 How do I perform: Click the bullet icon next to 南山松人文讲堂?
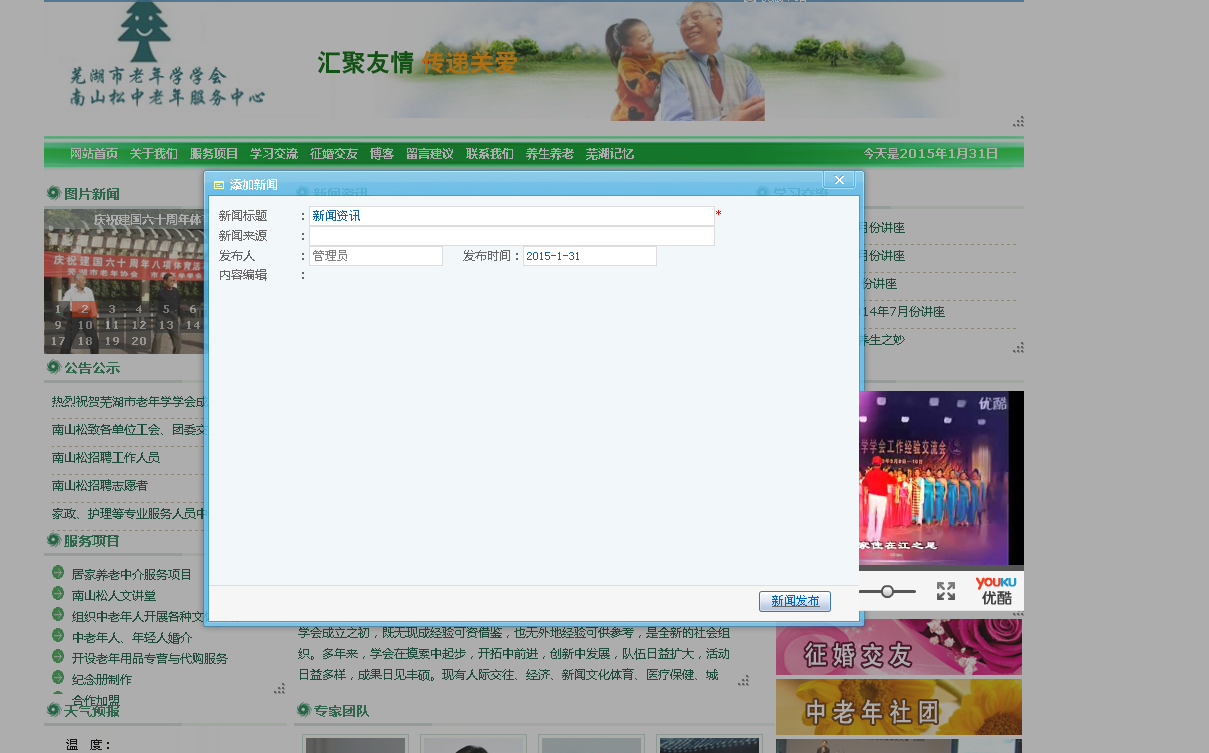(58, 594)
